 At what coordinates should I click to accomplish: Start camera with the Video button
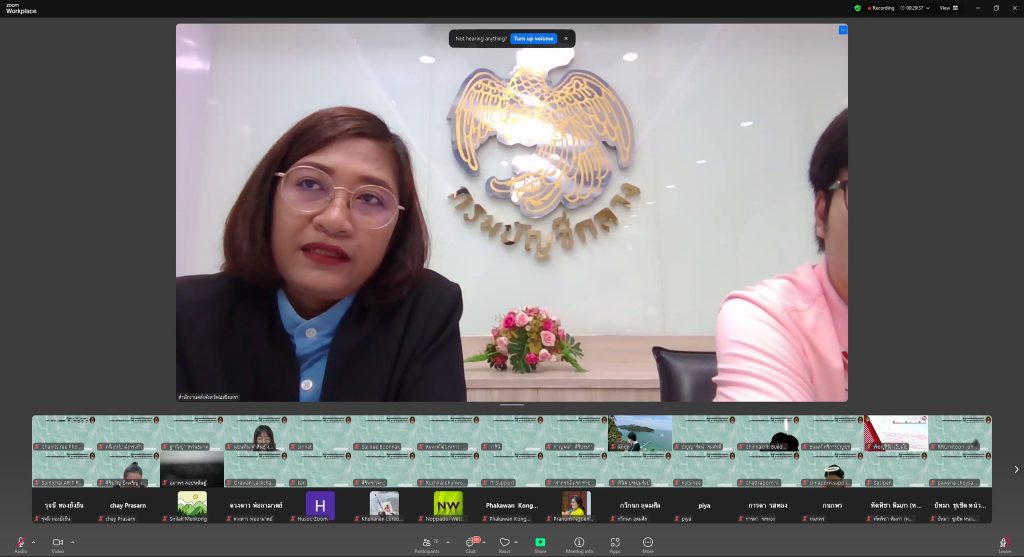tap(57, 545)
